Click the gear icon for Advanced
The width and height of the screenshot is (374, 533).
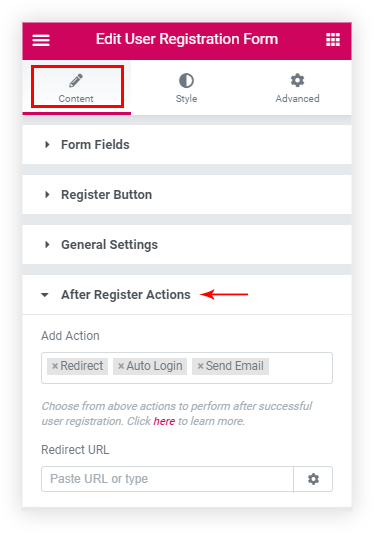(297, 81)
